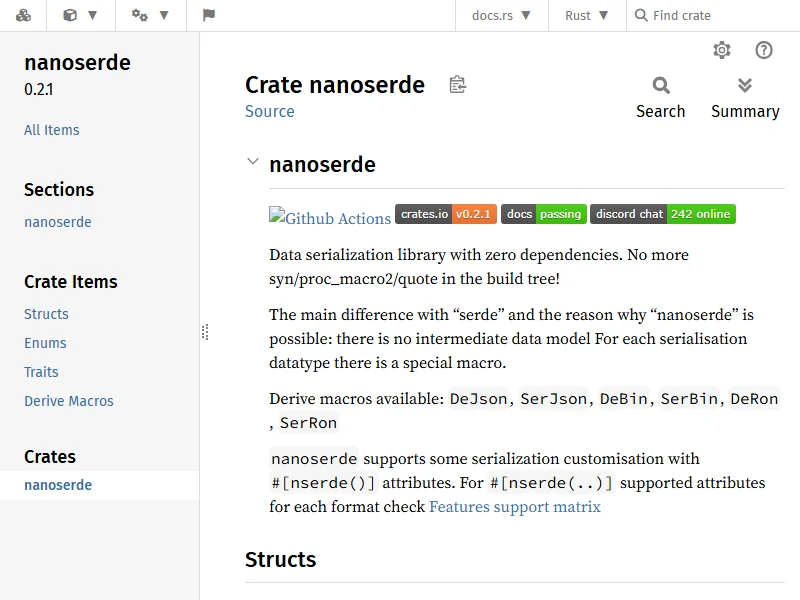Open the Source link
This screenshot has width=800, height=600.
pyautogui.click(x=270, y=111)
